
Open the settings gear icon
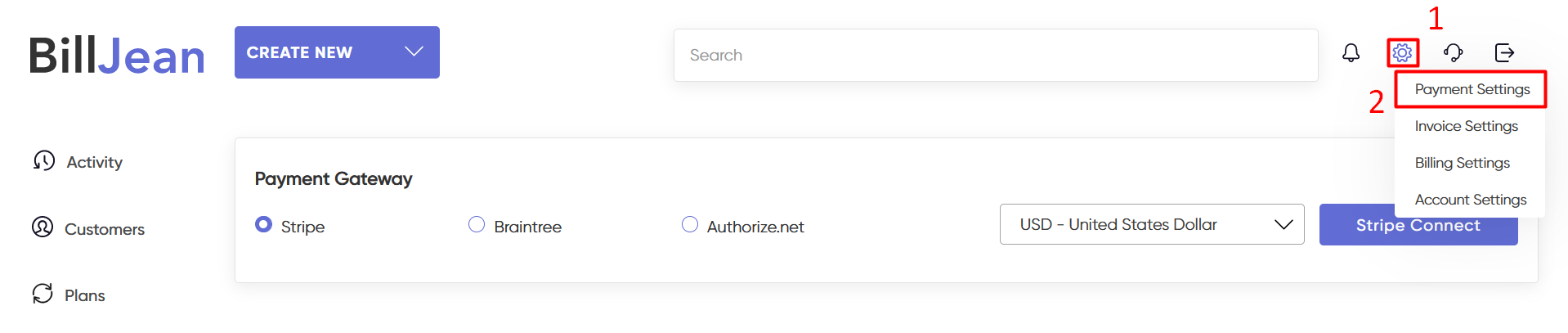tap(1402, 53)
